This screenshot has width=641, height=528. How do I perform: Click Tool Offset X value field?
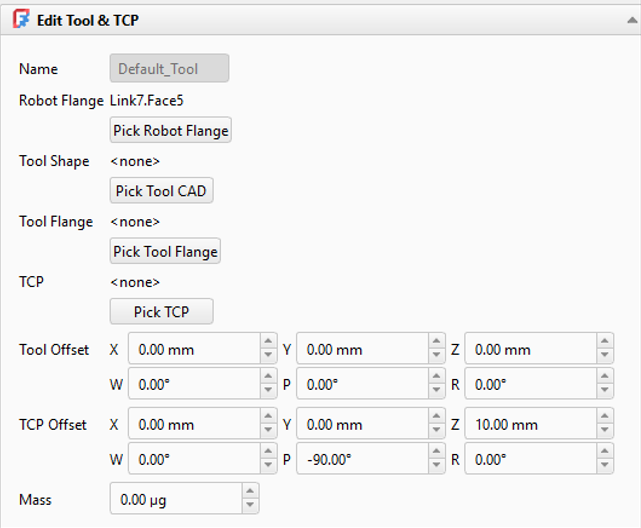pos(195,349)
